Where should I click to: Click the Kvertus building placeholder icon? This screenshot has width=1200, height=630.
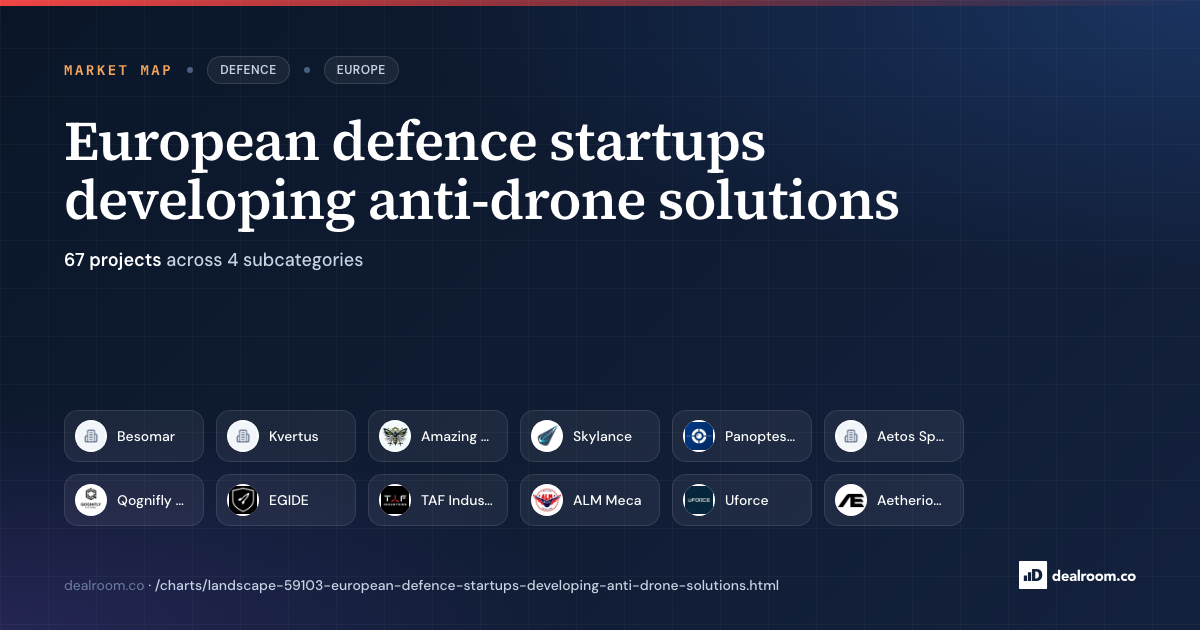tap(243, 436)
